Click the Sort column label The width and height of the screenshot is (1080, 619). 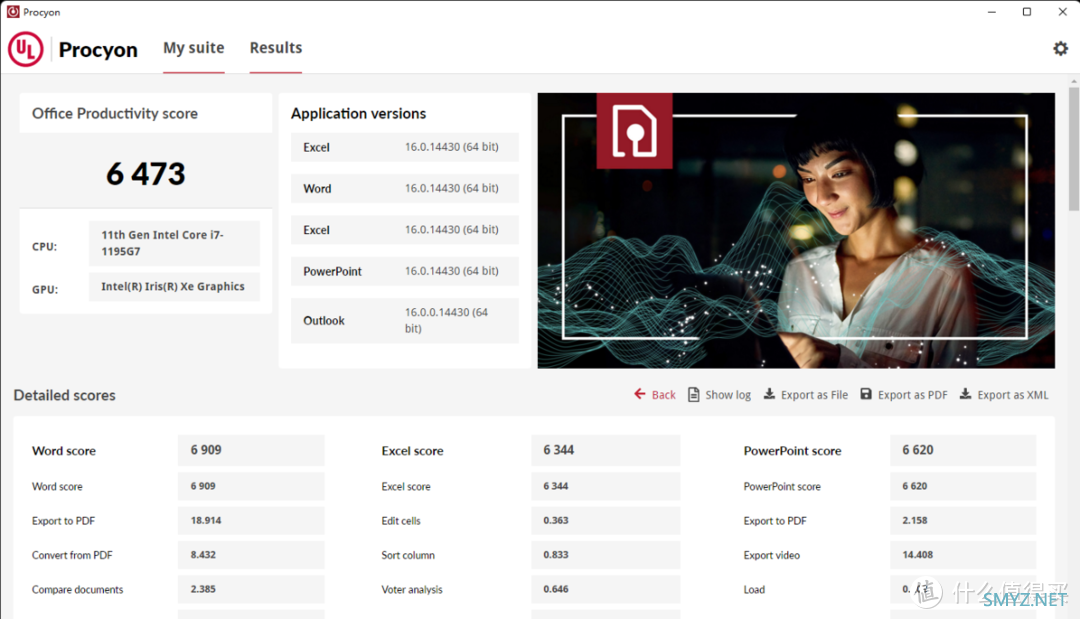(x=408, y=555)
